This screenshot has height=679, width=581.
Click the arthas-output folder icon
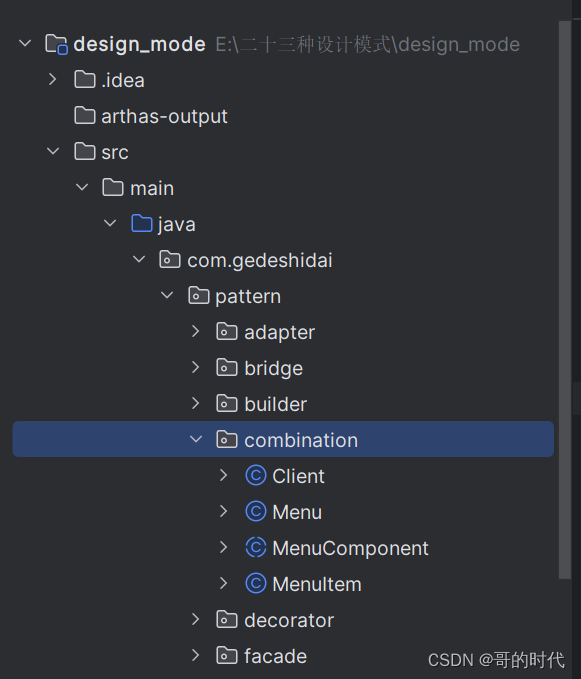85,116
